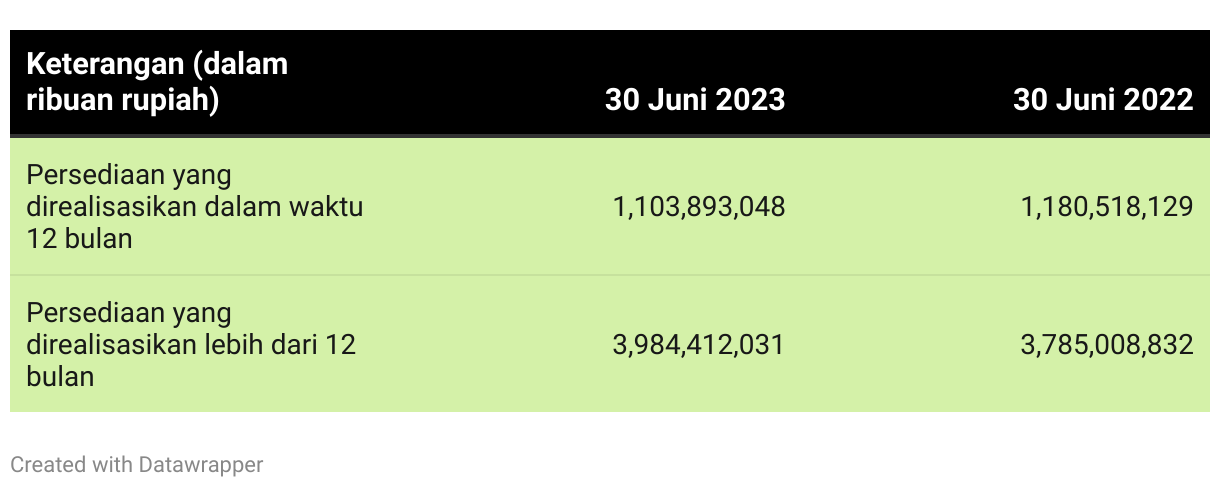
Task: Select the value 1,103,893,048
Action: (699, 207)
